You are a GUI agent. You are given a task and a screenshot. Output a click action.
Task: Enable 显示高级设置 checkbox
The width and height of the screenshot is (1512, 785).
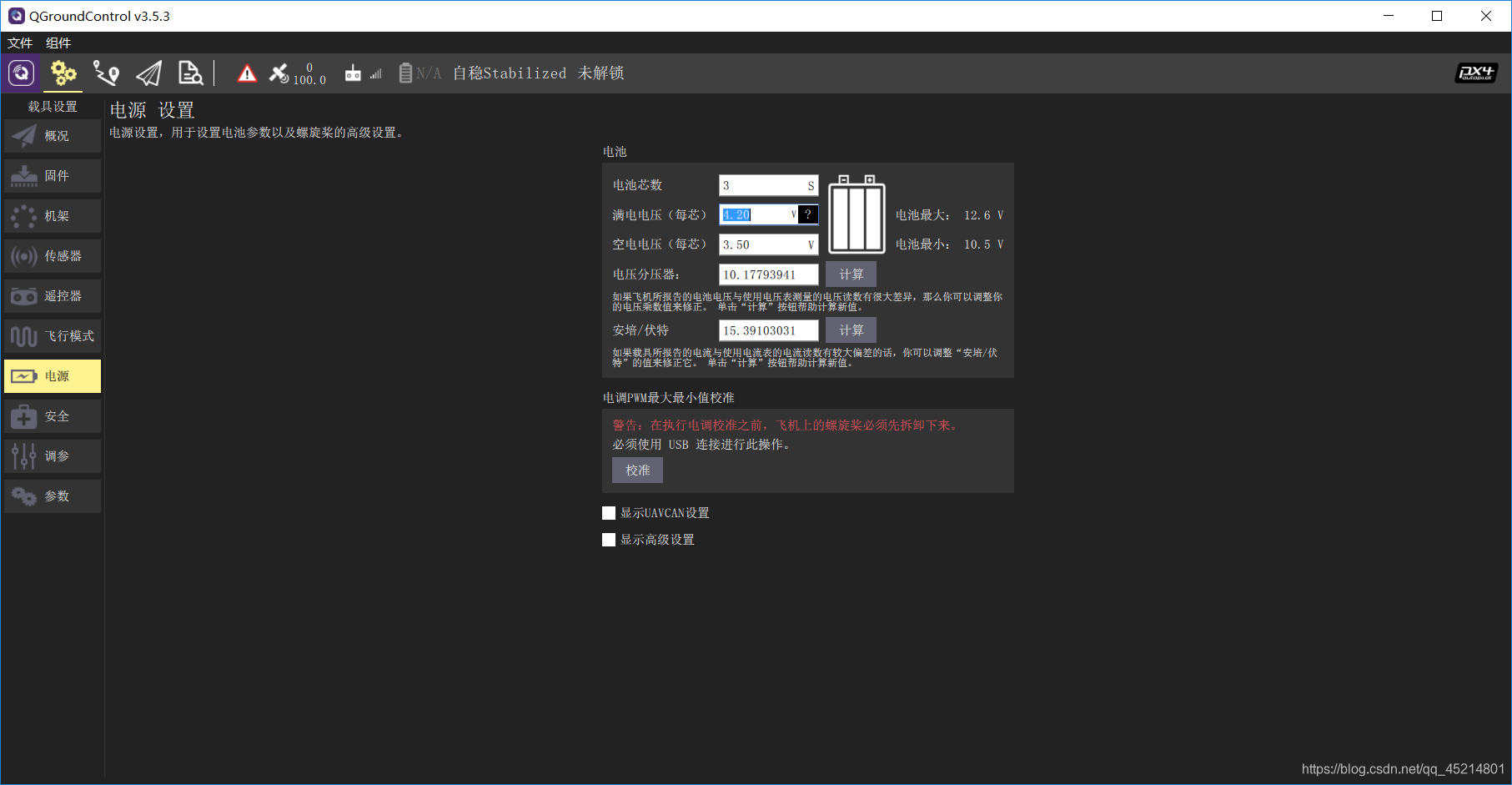tap(609, 540)
